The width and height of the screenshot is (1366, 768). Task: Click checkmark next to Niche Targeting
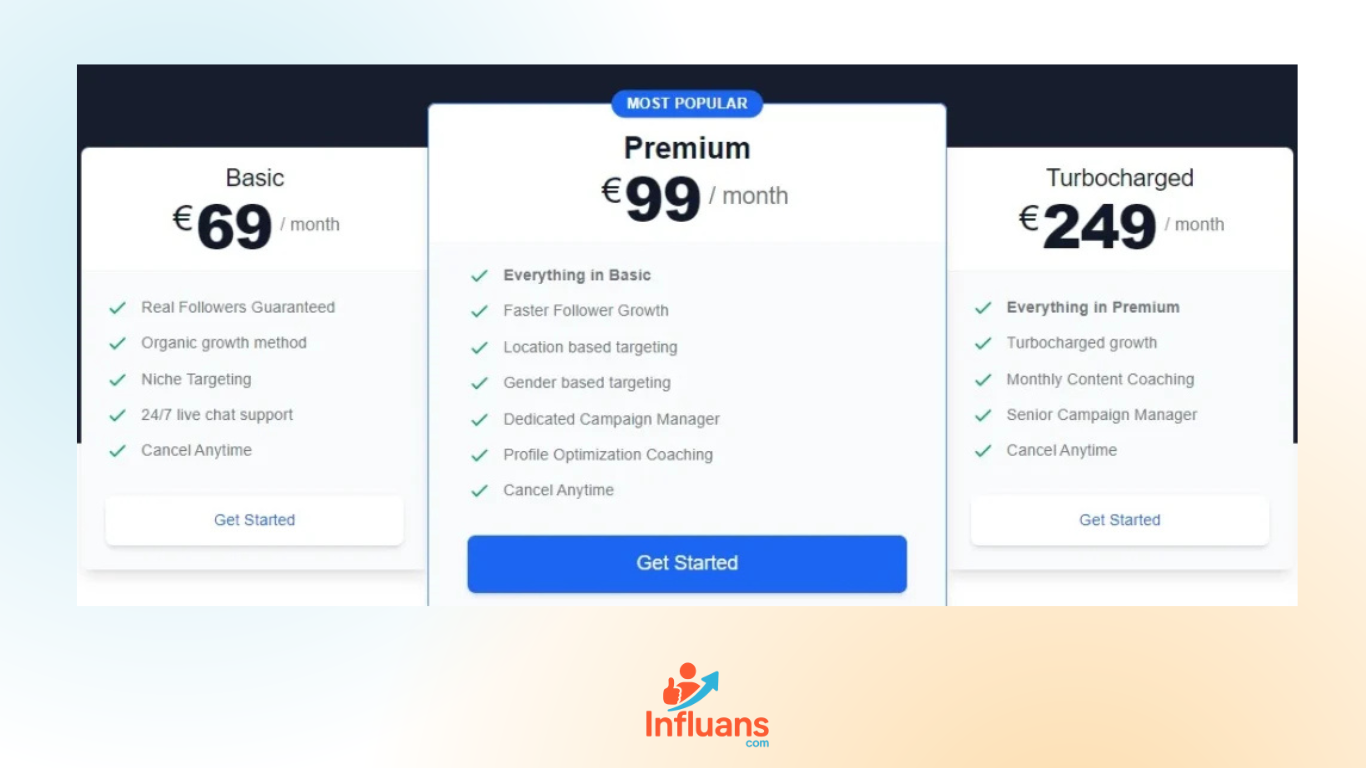[x=118, y=380]
